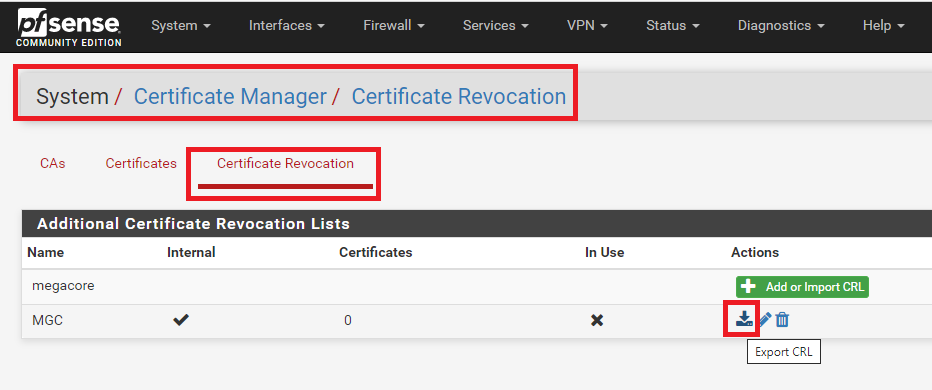This screenshot has height=390, width=932.
Task: Edit the MGC CRL pencil icon
Action: point(766,320)
